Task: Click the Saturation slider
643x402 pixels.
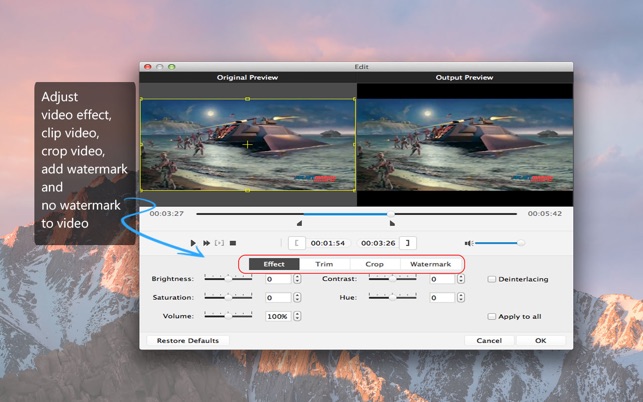Action: click(x=228, y=297)
